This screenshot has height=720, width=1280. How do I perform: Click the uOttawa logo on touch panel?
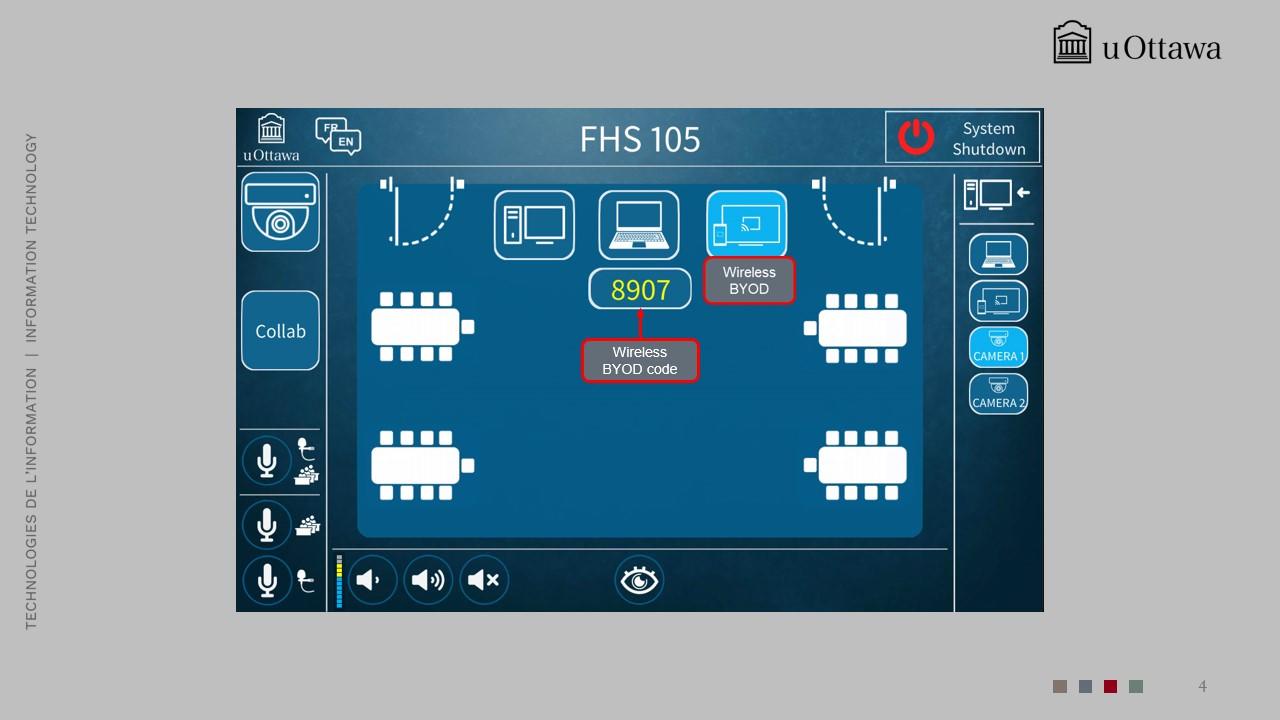[271, 138]
